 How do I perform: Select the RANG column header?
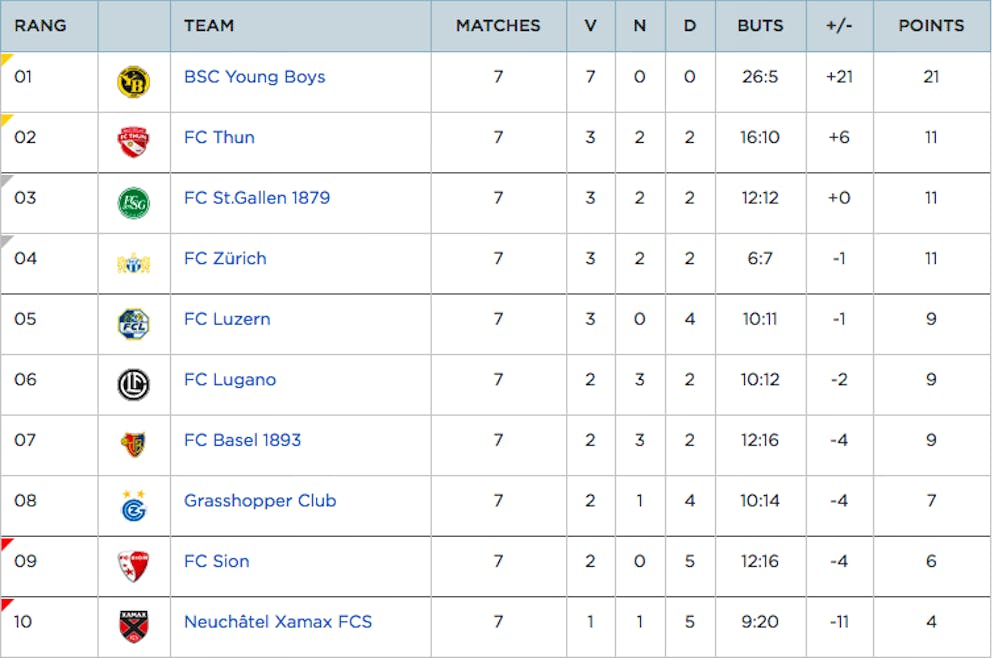click(41, 26)
